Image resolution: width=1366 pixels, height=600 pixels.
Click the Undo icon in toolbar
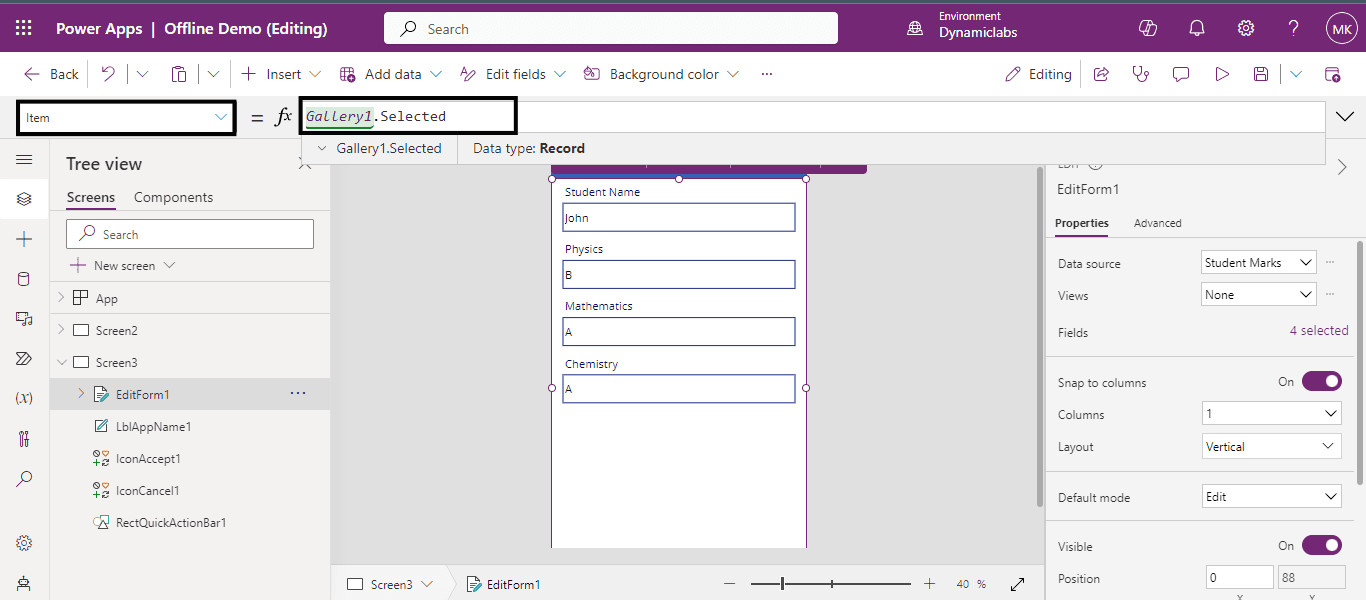point(108,74)
